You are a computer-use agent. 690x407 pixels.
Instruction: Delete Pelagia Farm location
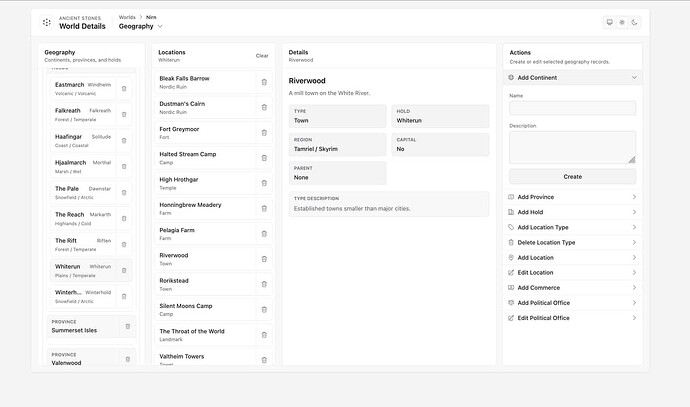pyautogui.click(x=264, y=234)
